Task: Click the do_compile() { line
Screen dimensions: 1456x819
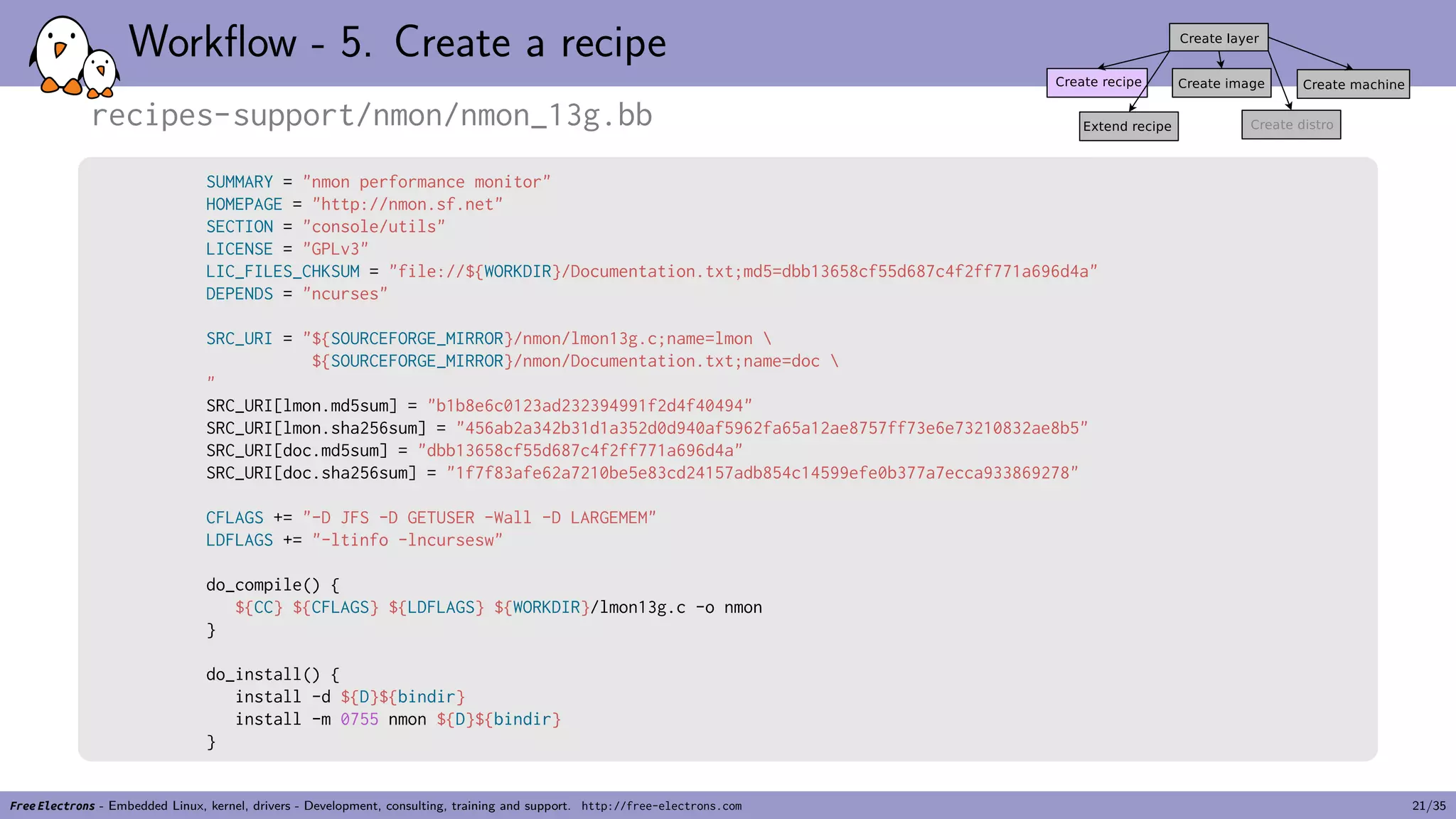Action: click(x=273, y=585)
